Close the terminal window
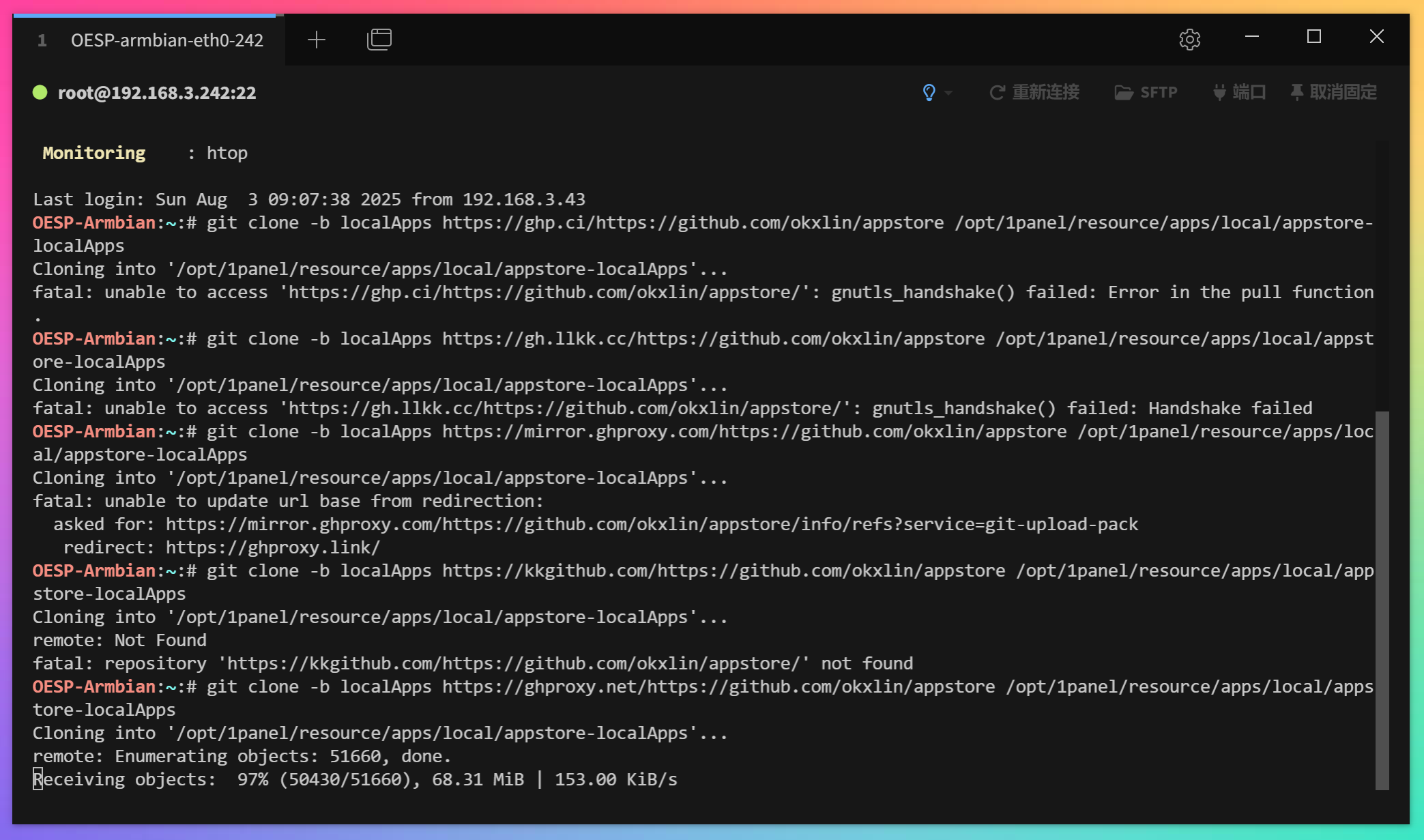Viewport: 1424px width, 840px height. coord(1376,37)
